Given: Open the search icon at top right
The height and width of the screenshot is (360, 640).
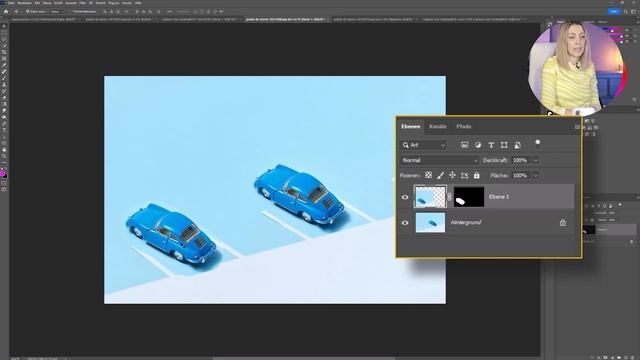Looking at the screenshot, I should coord(626,11).
